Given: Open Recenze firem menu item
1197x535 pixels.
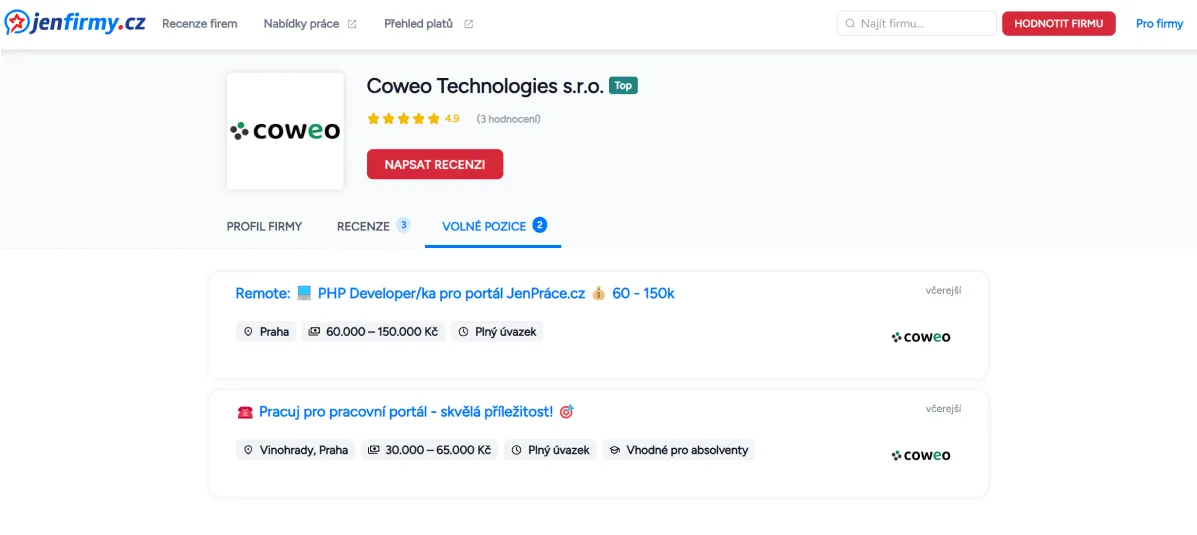Looking at the screenshot, I should (200, 24).
